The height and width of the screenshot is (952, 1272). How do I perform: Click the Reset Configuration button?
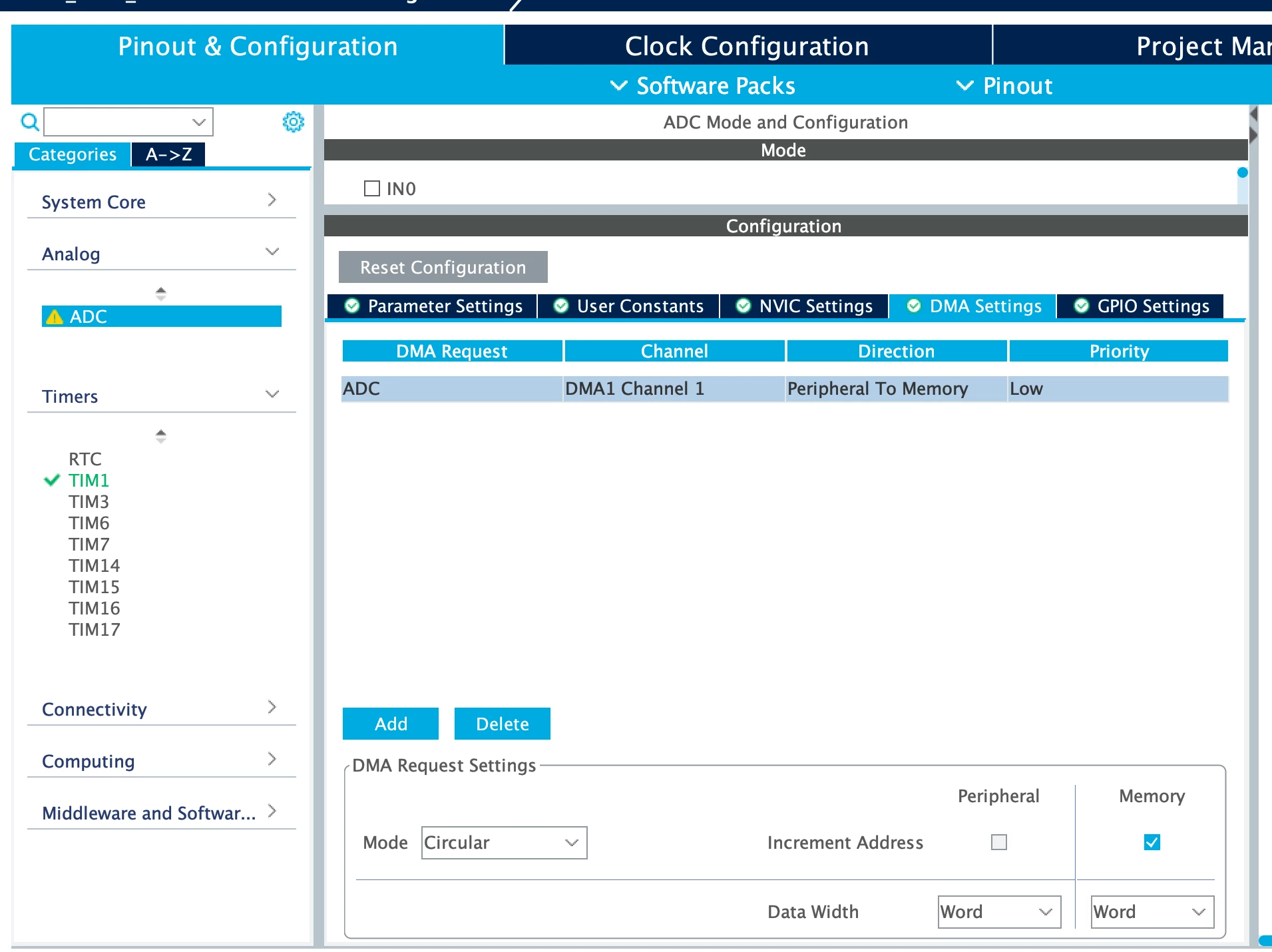point(443,267)
